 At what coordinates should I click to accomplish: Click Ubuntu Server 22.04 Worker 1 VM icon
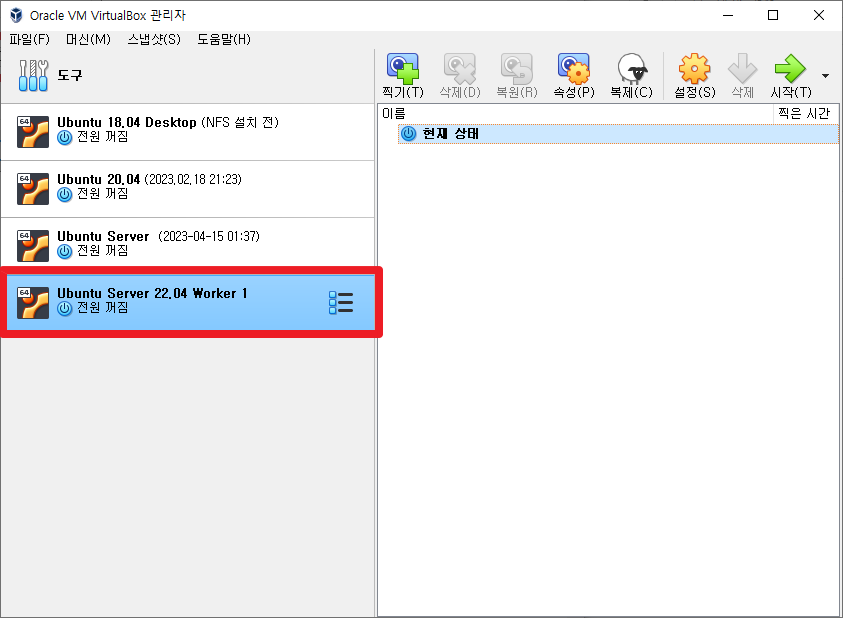pos(33,302)
